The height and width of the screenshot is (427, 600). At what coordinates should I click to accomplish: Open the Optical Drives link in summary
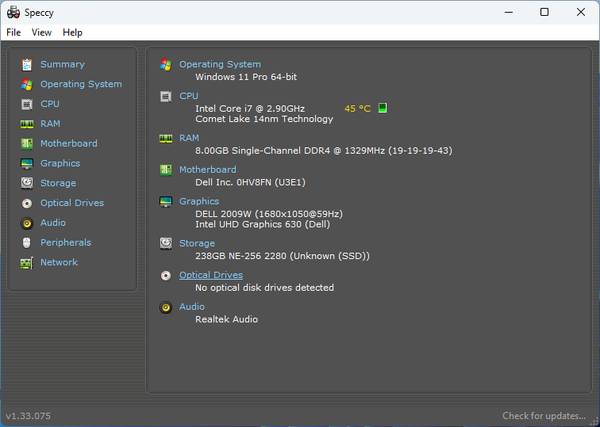[x=210, y=275]
